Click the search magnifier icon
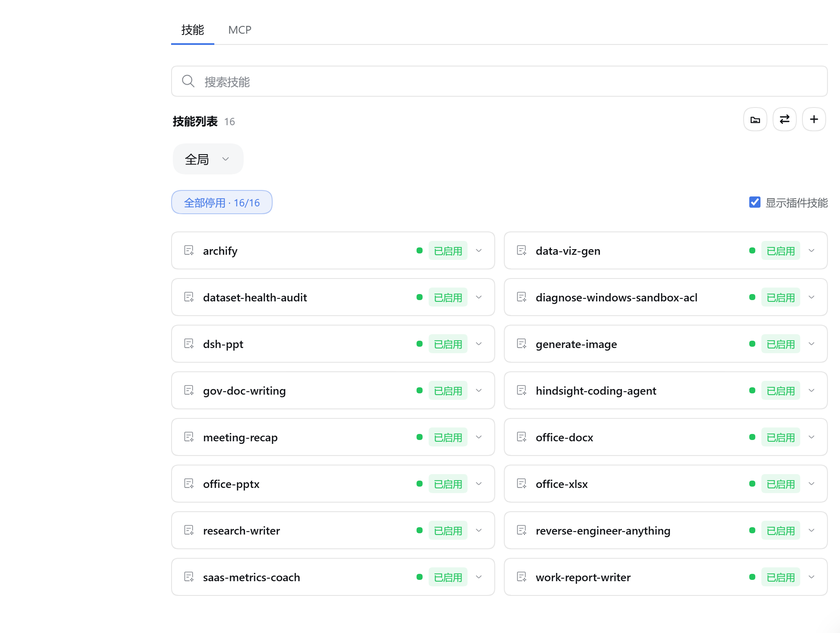Screen dimensions: 840x633 tap(188, 81)
